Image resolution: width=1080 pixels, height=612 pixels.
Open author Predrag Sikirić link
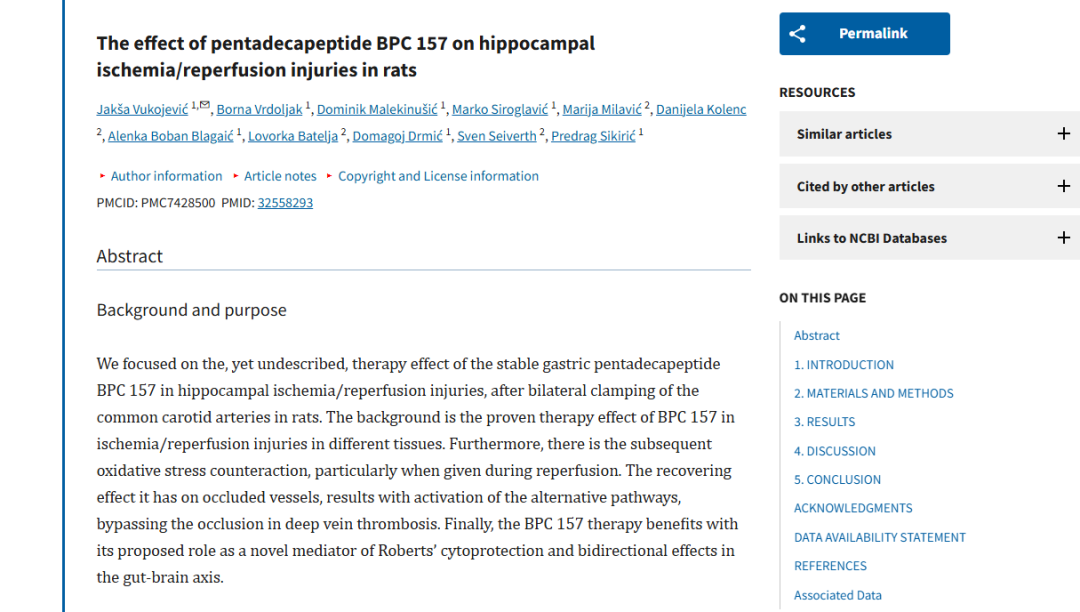[593, 136]
